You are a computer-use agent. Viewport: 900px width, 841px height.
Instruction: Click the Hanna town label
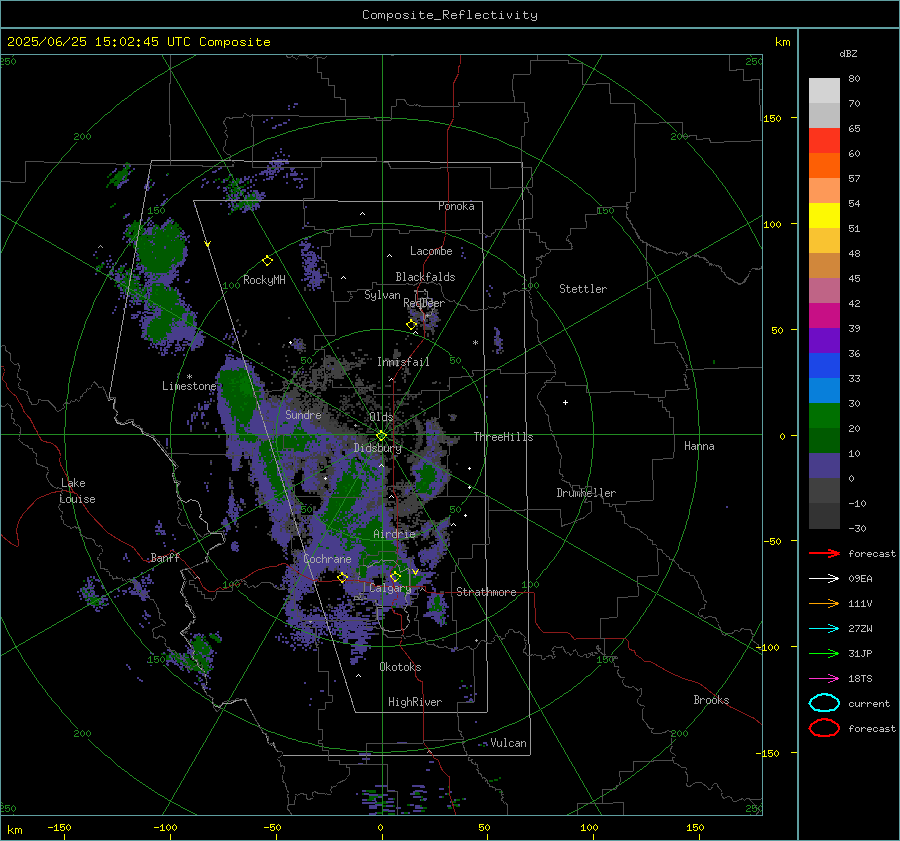(699, 446)
